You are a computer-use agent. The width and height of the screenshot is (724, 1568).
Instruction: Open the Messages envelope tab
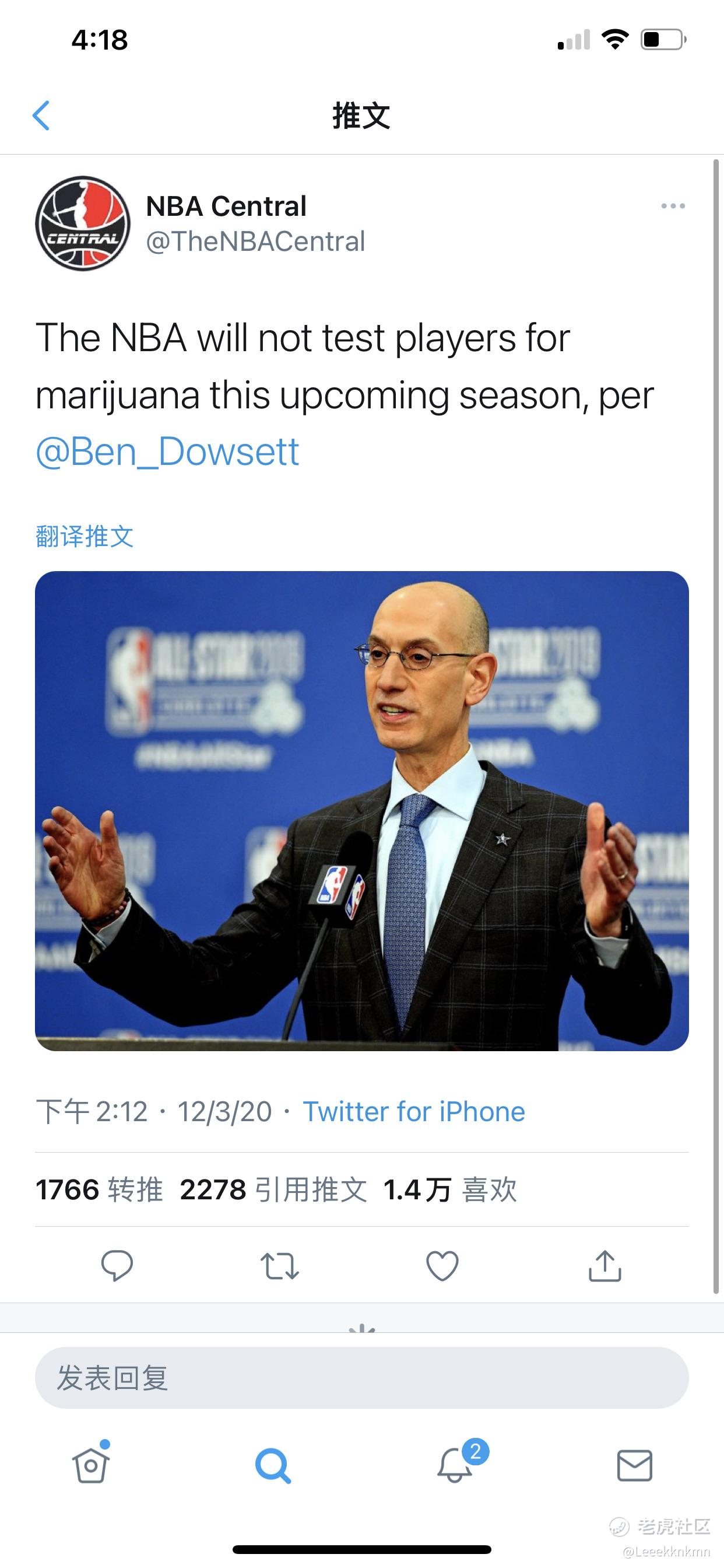pyautogui.click(x=635, y=1465)
